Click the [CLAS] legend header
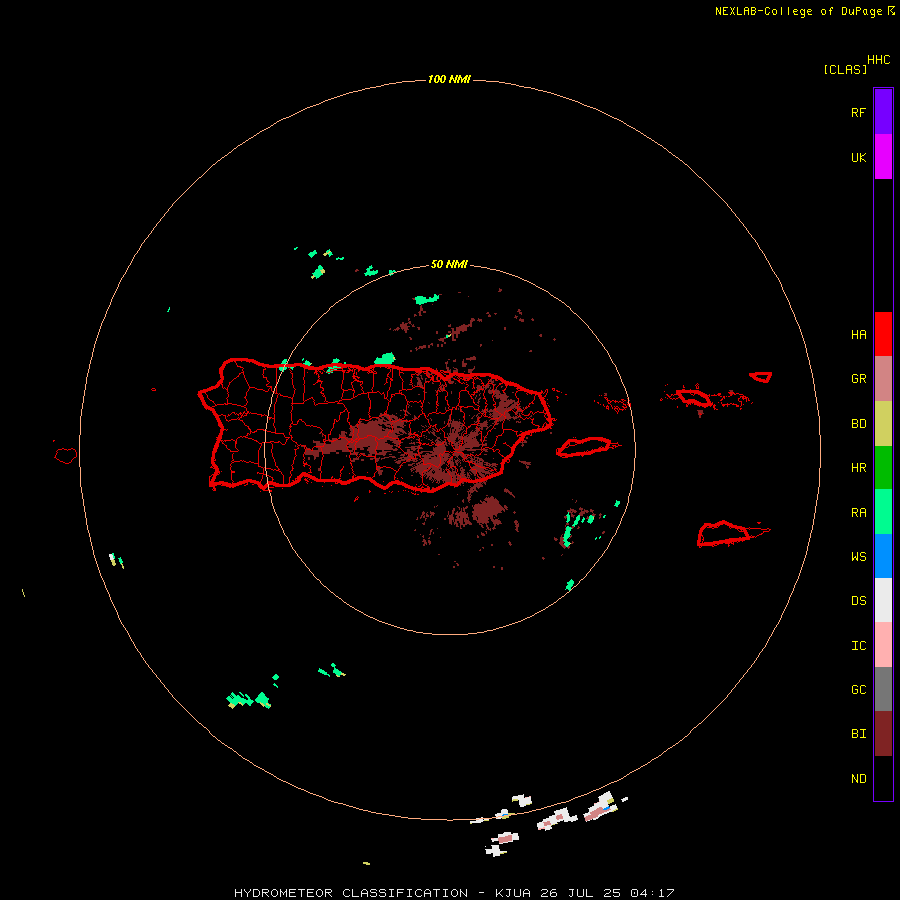Image resolution: width=900 pixels, height=900 pixels. coord(845,70)
